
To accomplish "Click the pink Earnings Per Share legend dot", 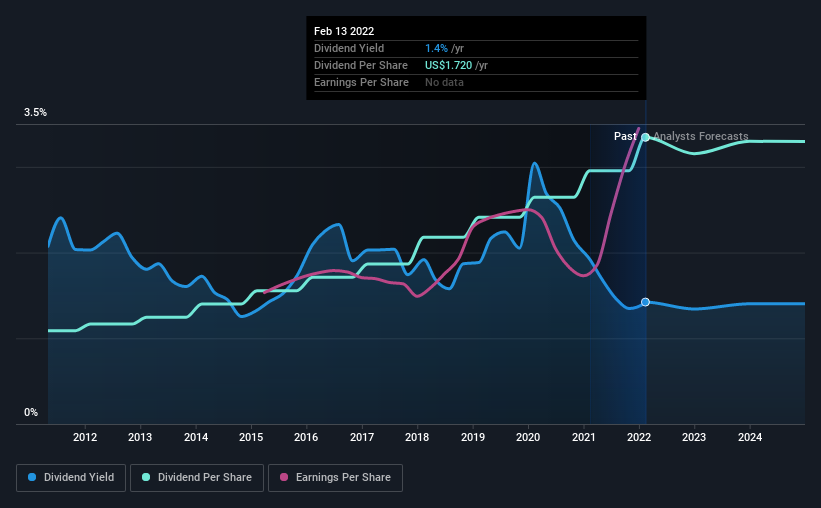I will (284, 477).
